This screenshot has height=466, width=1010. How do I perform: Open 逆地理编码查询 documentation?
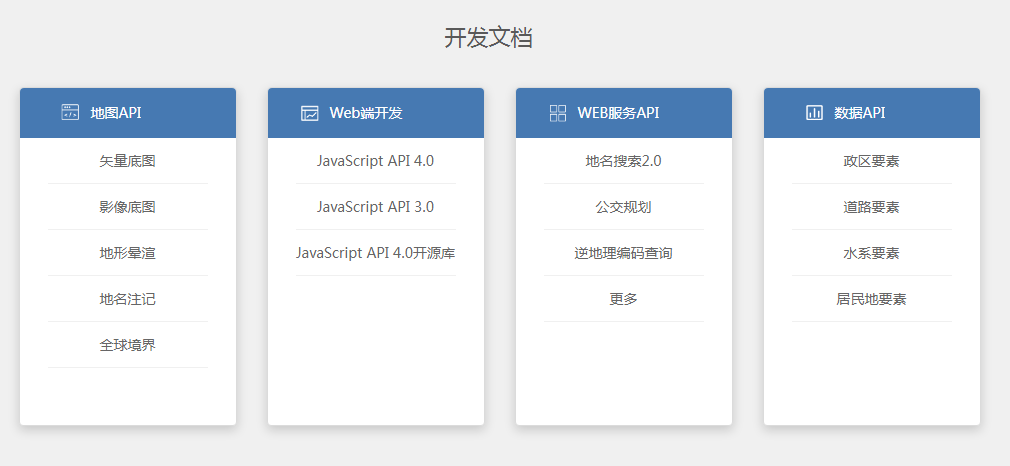tap(623, 253)
